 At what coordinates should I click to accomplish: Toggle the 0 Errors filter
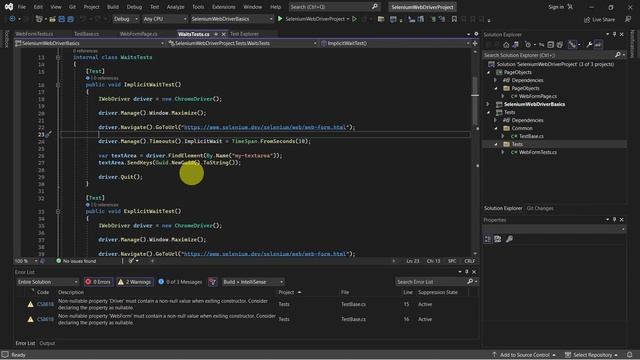click(98, 282)
